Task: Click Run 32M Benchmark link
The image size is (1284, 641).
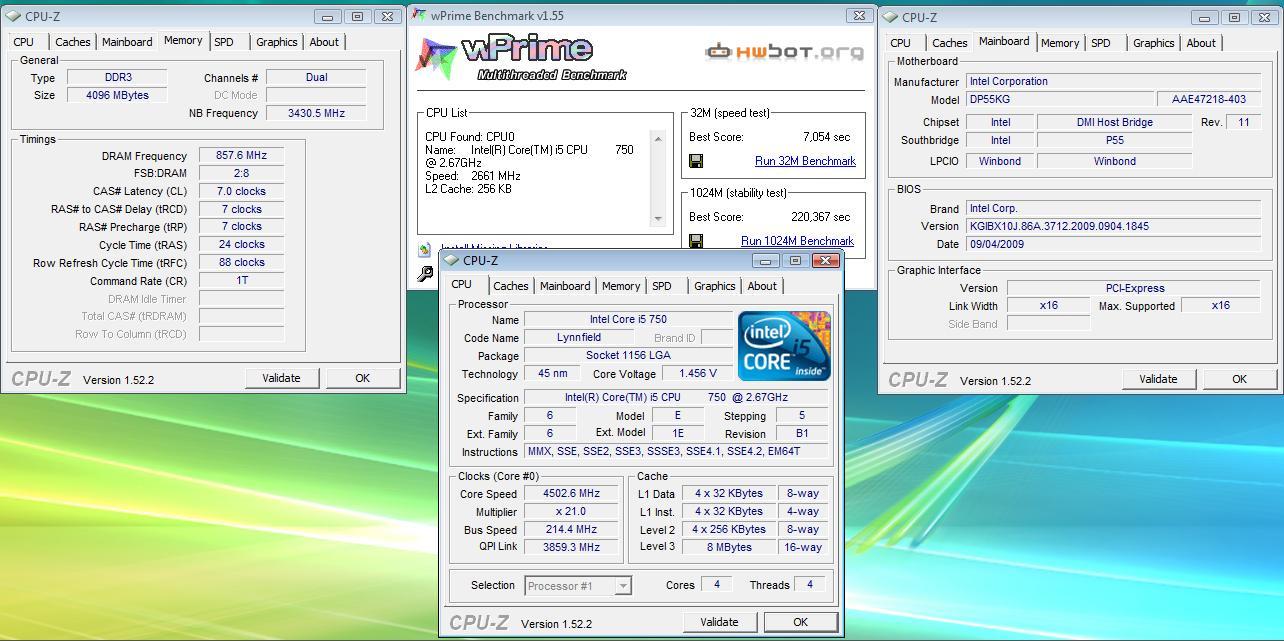Action: 805,161
